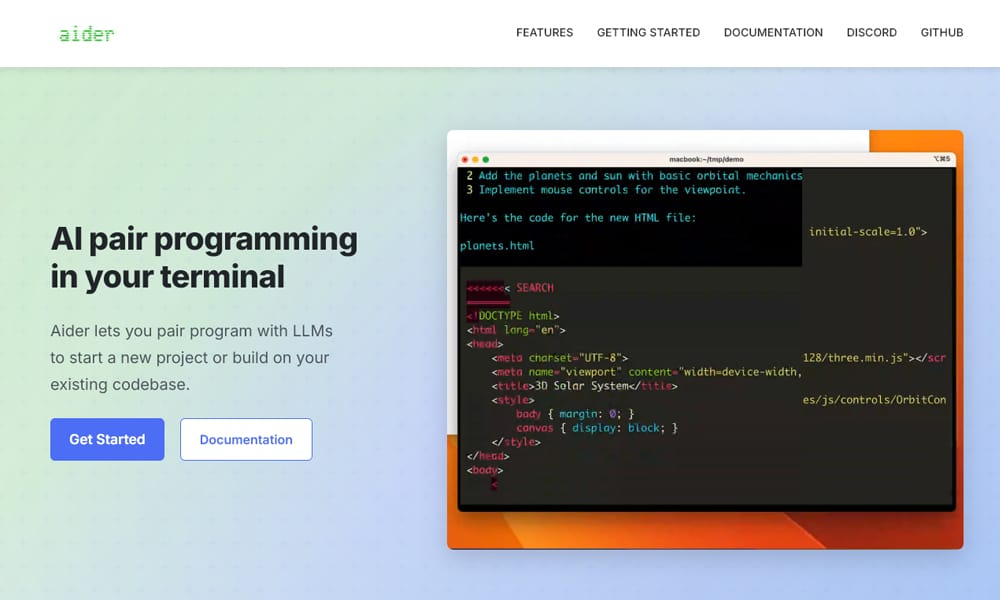This screenshot has width=1000, height=600.
Task: Open Documentation from the top navigation bar
Action: 773,33
